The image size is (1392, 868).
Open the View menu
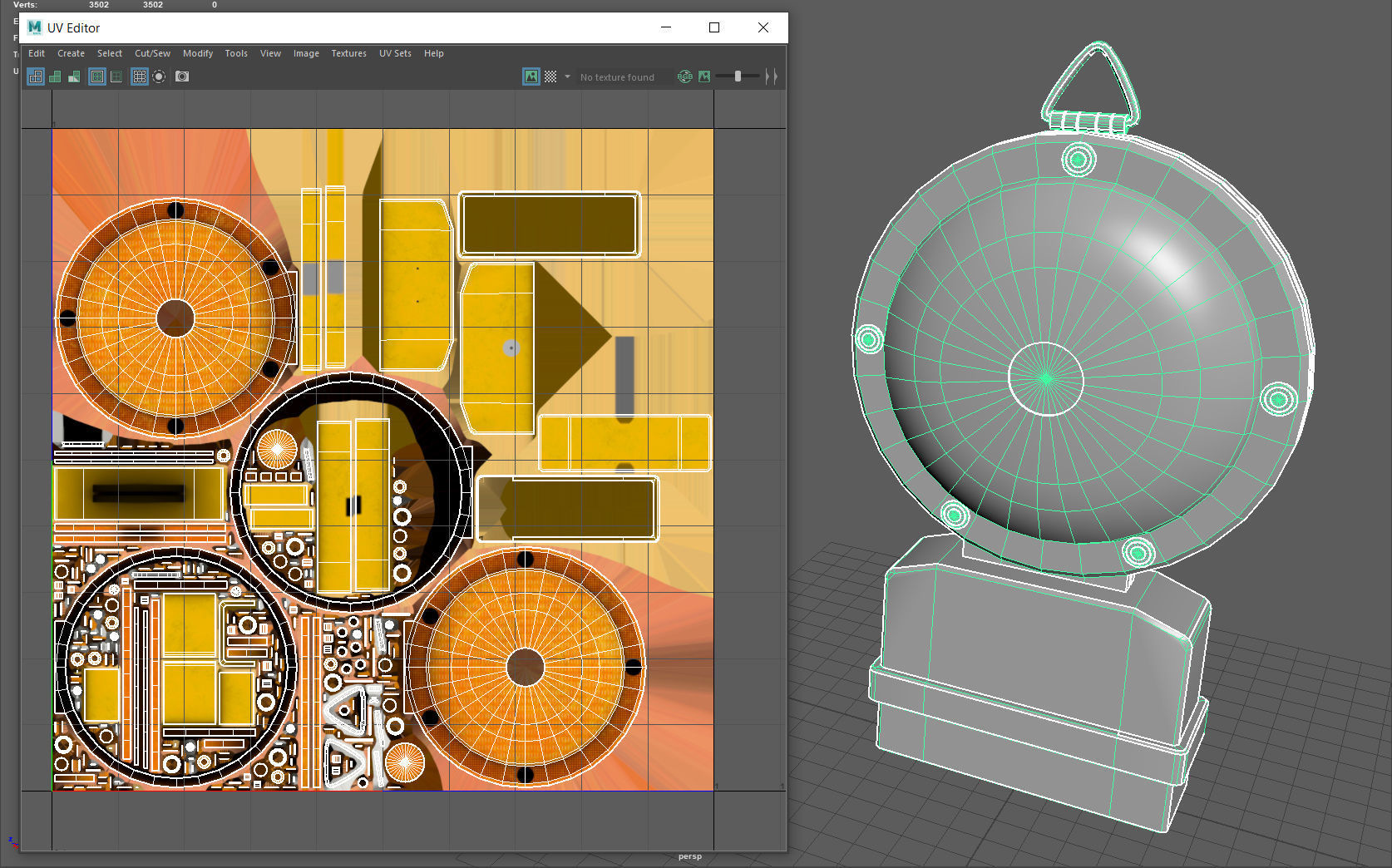point(270,53)
